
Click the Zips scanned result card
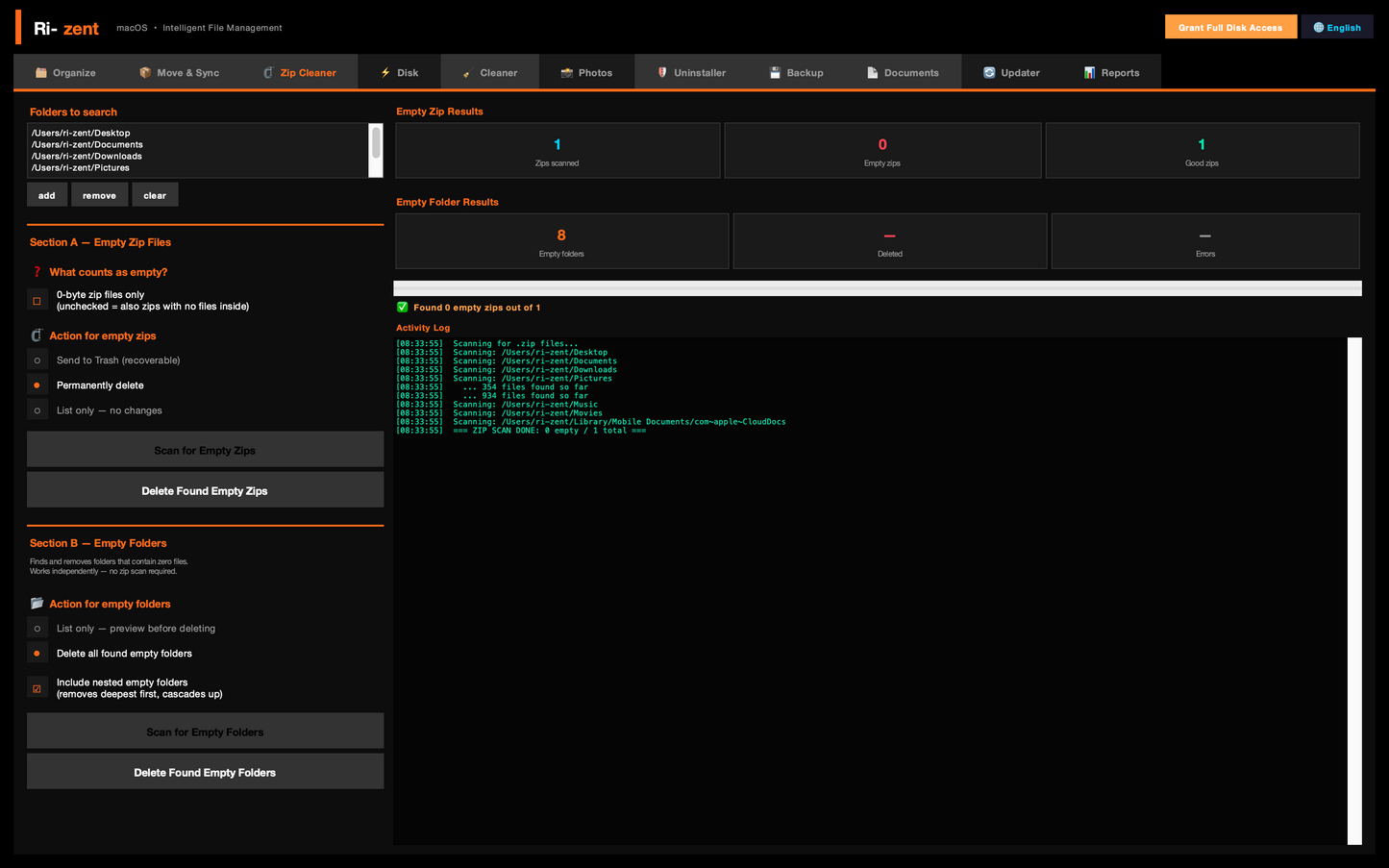click(558, 151)
